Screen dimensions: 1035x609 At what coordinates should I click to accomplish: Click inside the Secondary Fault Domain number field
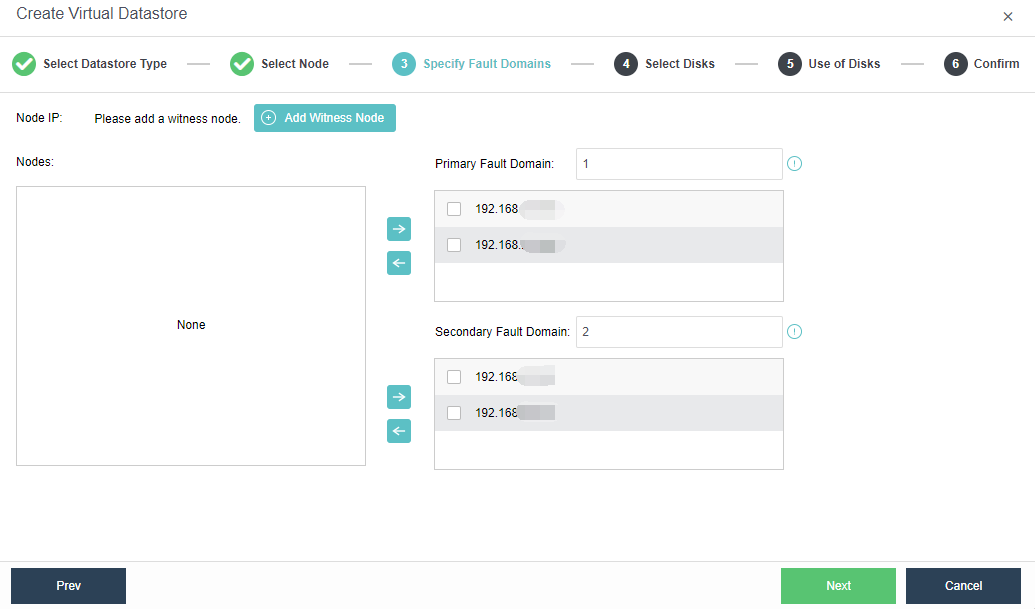click(678, 331)
